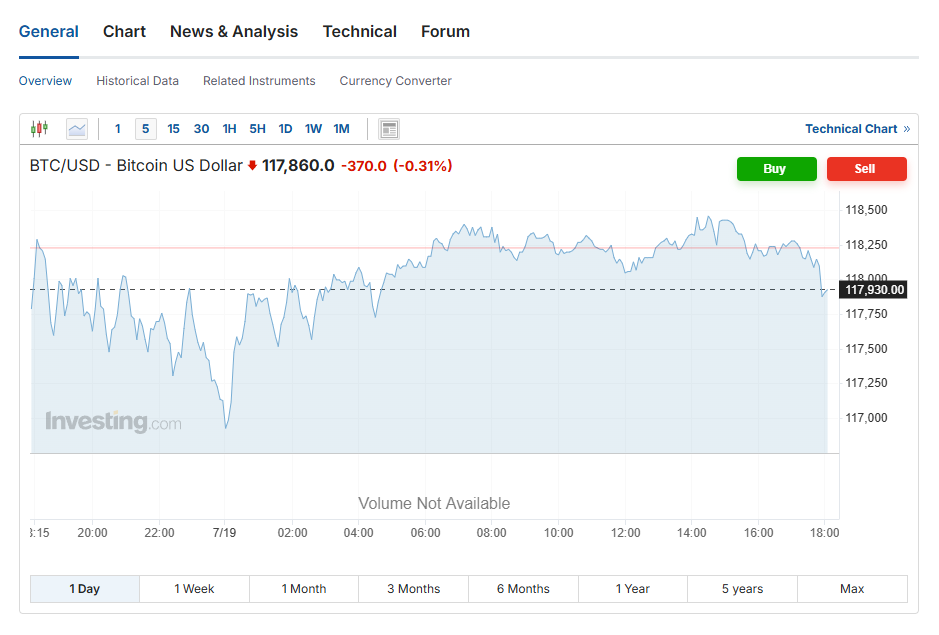This screenshot has width=939, height=635.
Task: Set chart interval to 1H
Action: click(x=229, y=129)
